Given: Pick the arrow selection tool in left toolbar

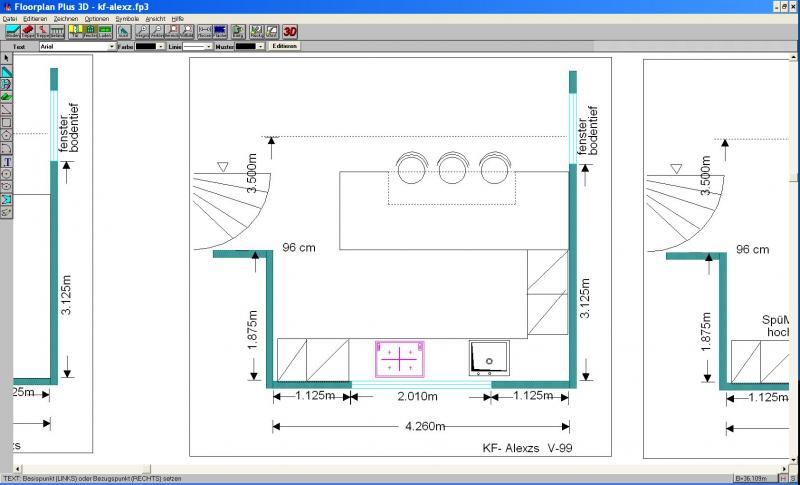Looking at the screenshot, I should pos(7,59).
